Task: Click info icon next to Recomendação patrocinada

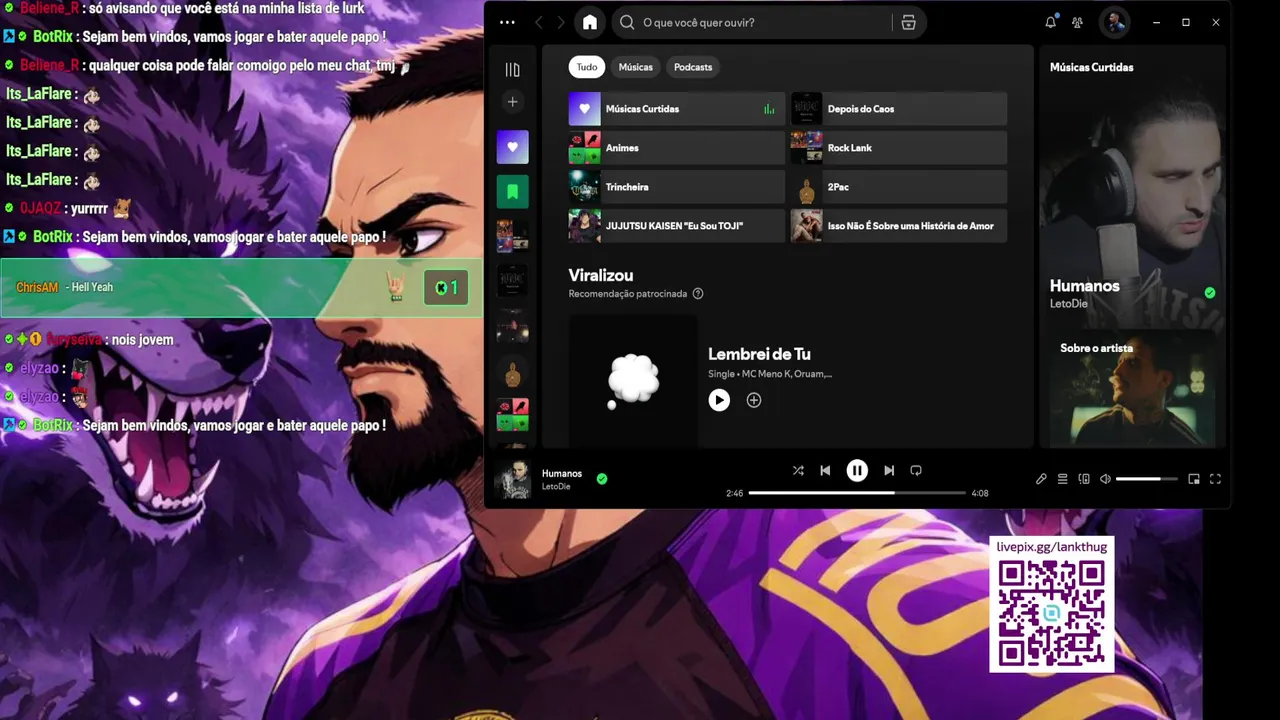Action: click(698, 294)
